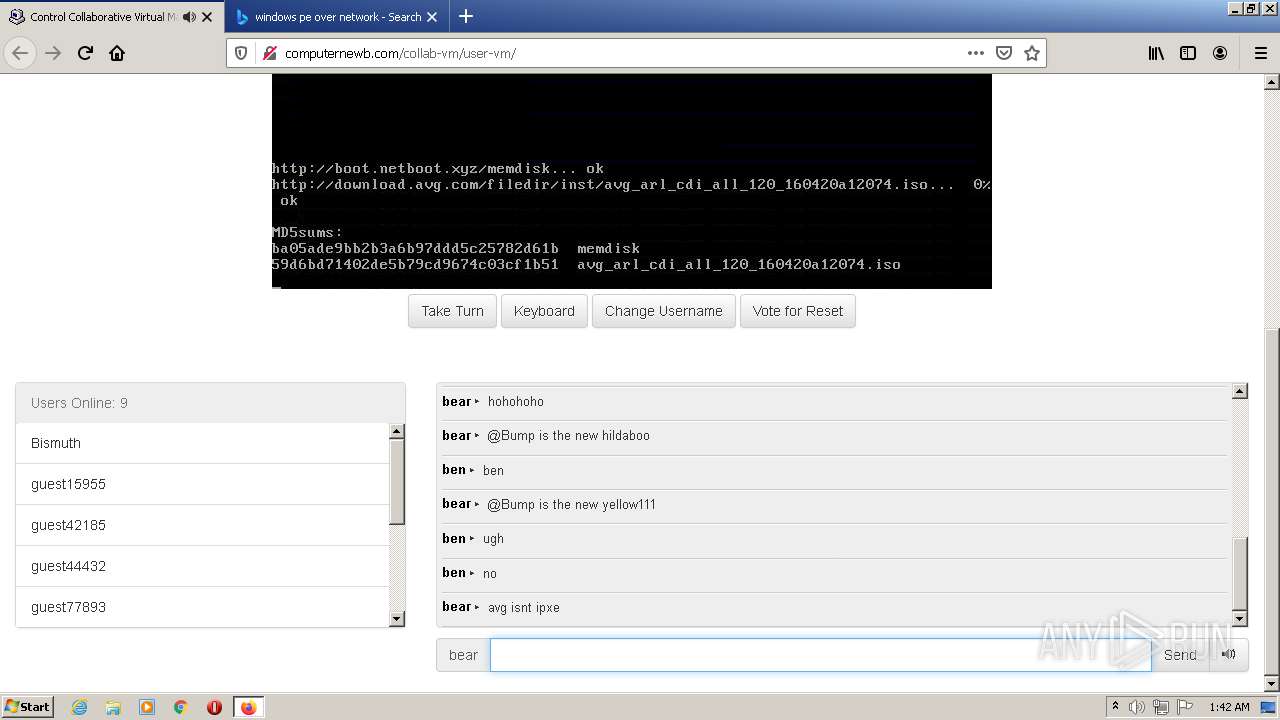Click Change Username button
This screenshot has height=720, width=1280.
[x=664, y=311]
